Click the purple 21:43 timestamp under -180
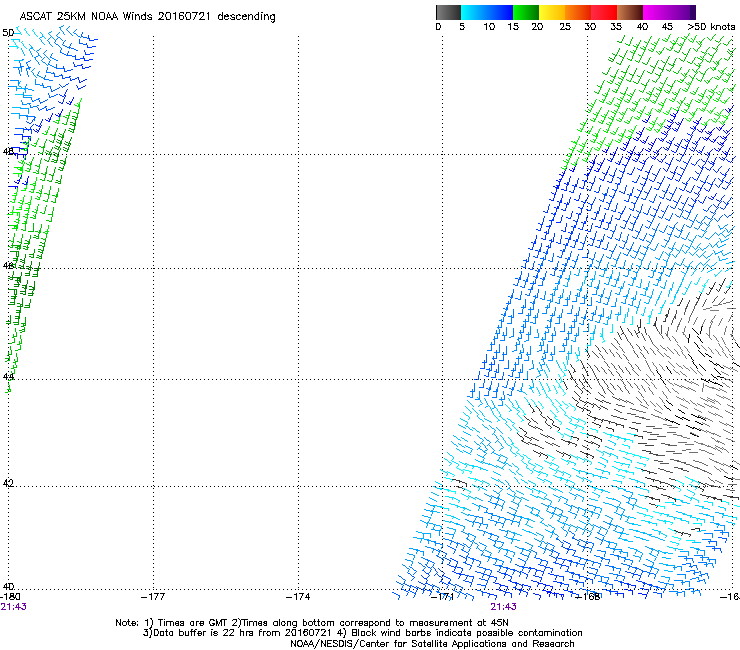 tap(13, 607)
